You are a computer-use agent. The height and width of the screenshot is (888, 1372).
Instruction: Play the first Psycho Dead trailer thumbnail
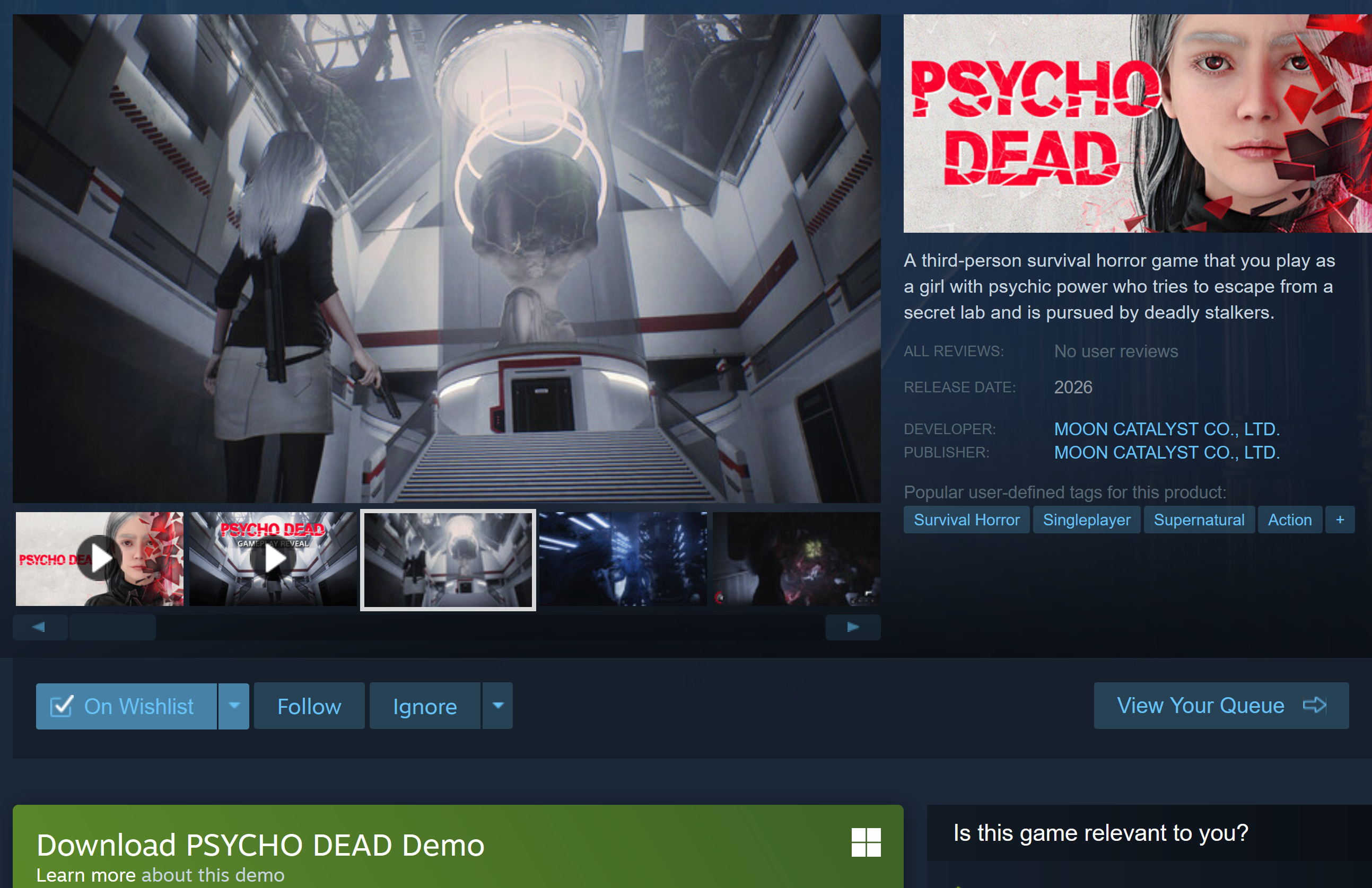click(100, 558)
